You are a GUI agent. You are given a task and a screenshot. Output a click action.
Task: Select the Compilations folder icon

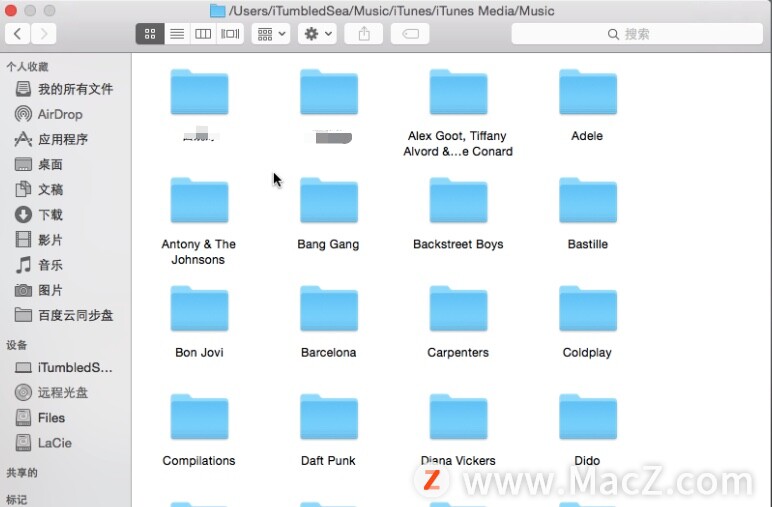pyautogui.click(x=199, y=417)
